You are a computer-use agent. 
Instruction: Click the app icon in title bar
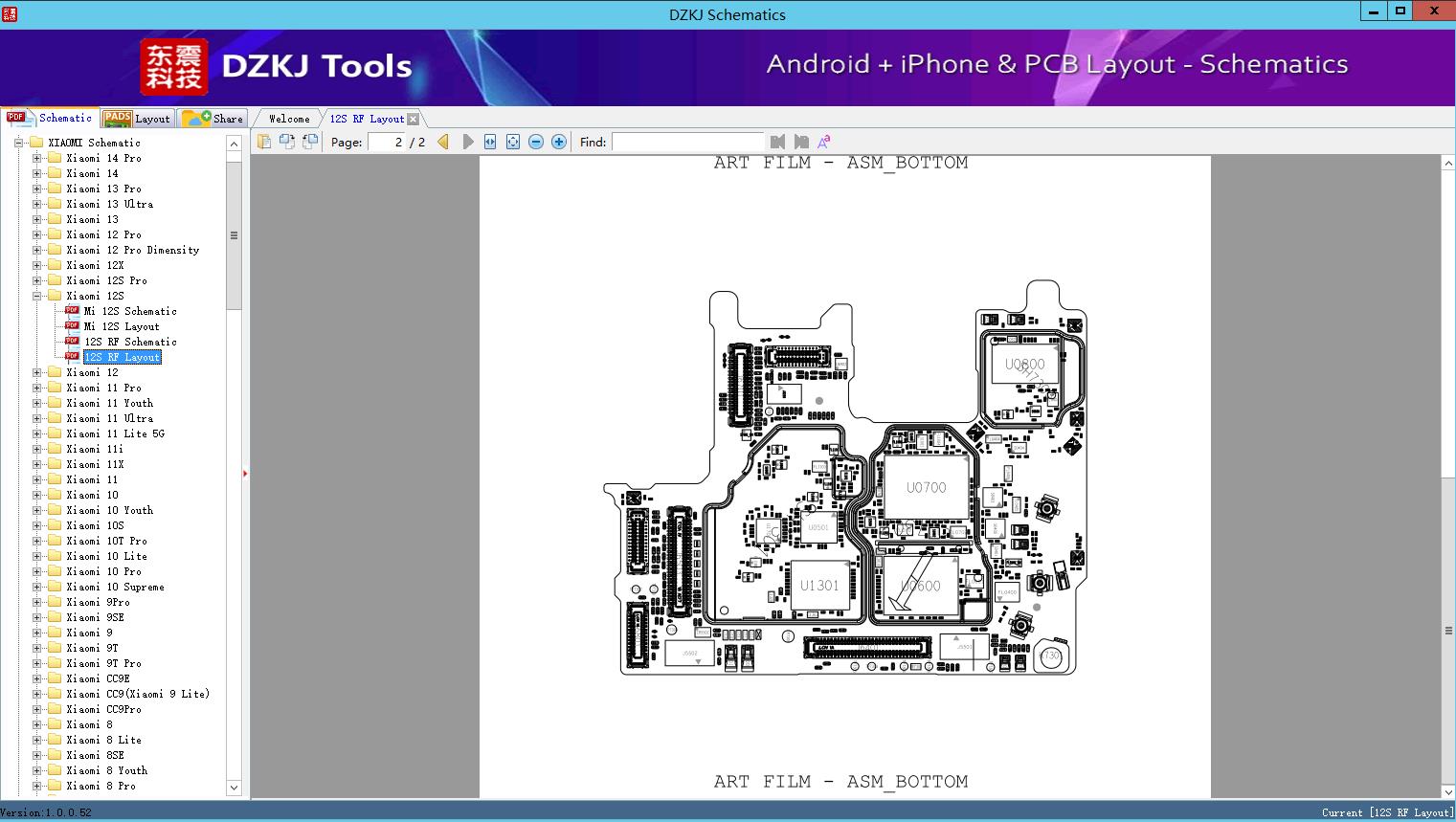click(x=9, y=13)
